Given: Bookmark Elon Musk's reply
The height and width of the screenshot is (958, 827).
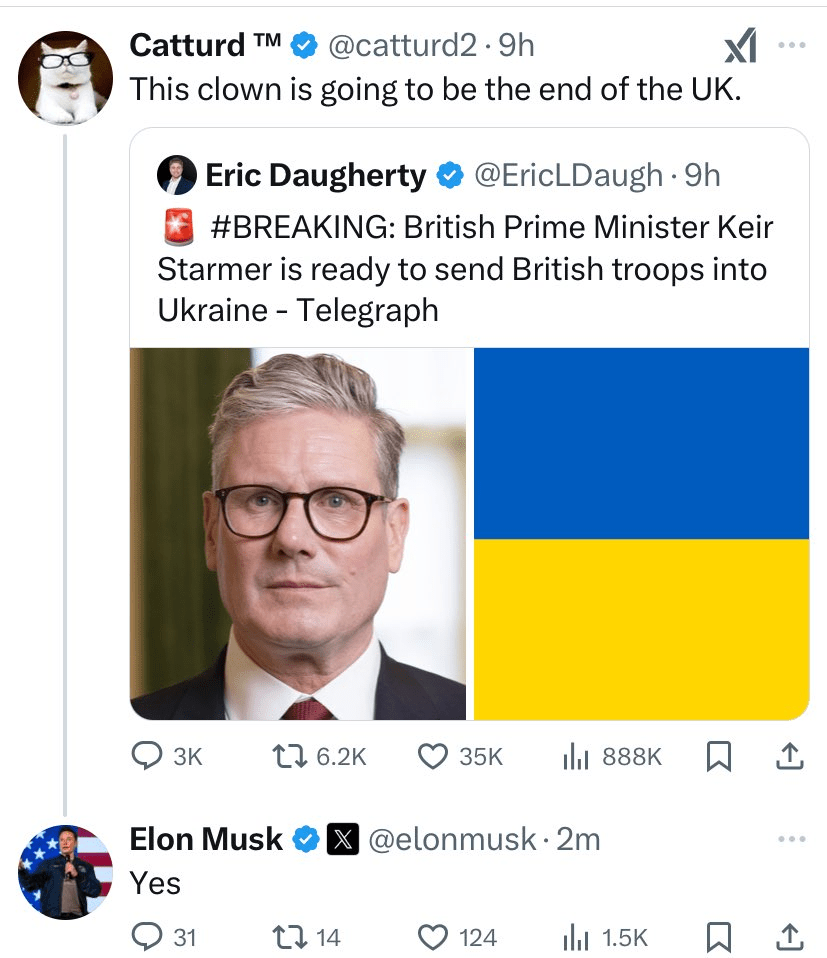Looking at the screenshot, I should (x=718, y=937).
